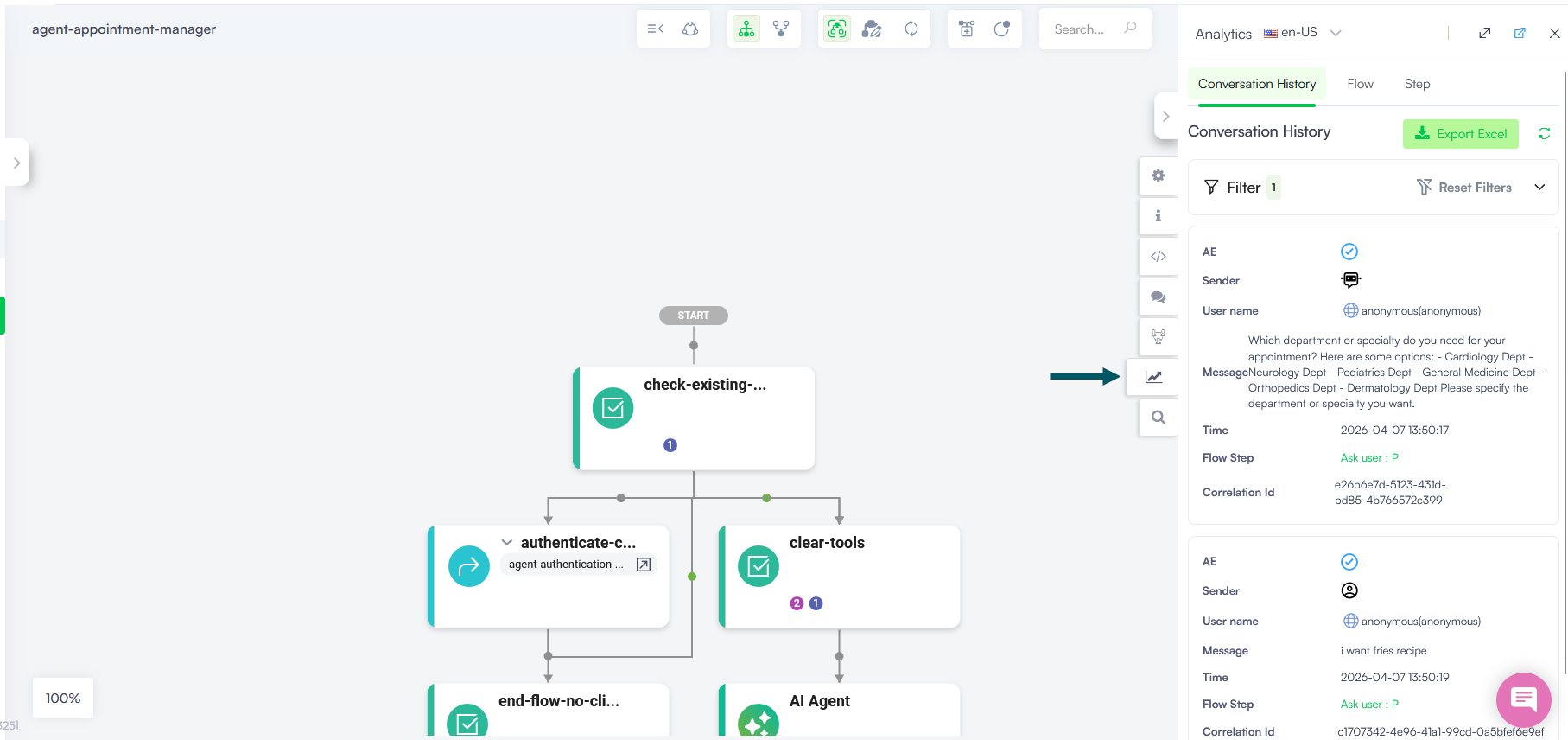The height and width of the screenshot is (740, 1568).
Task: Toggle the second AE check circle
Action: 1349,562
